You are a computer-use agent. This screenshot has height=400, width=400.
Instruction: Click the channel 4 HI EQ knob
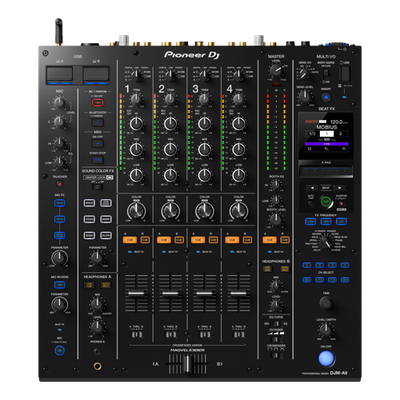coord(238,124)
